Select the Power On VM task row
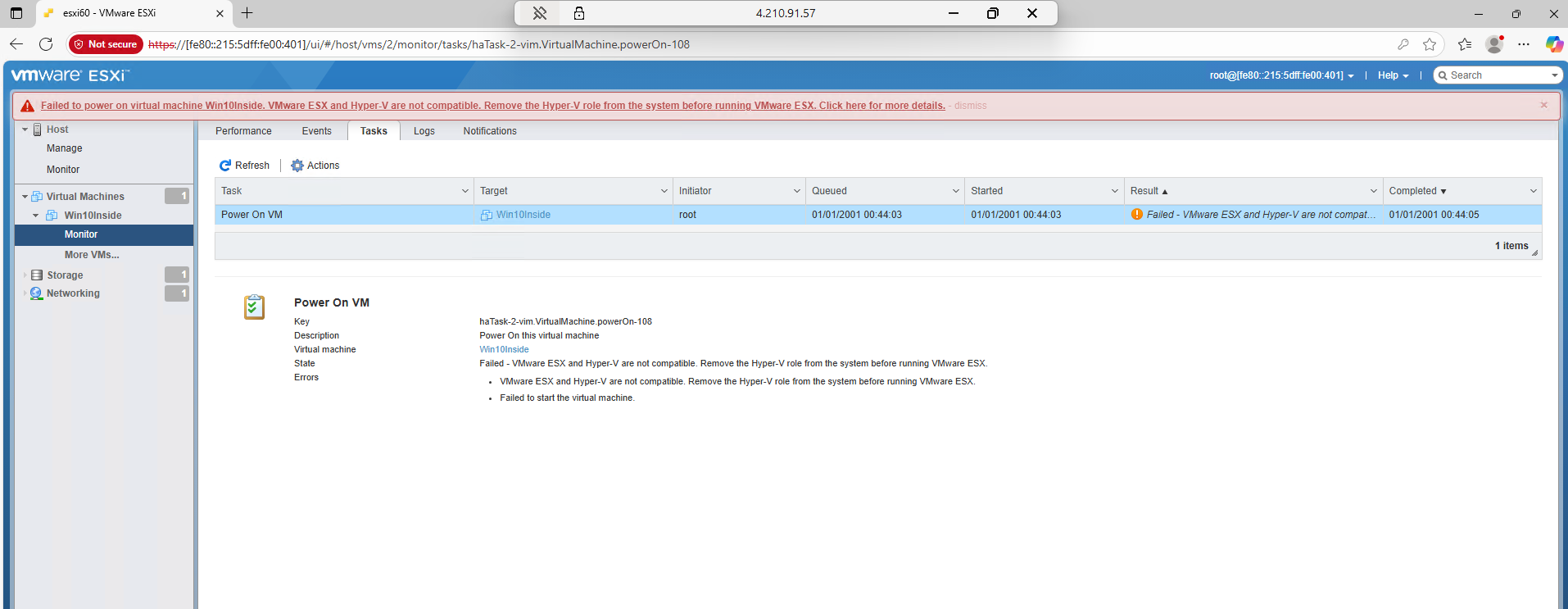1568x609 pixels. [878, 215]
